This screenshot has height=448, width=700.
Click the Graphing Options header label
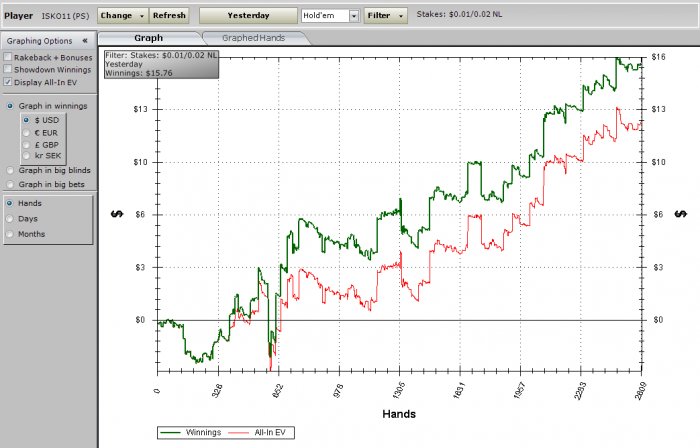tap(39, 41)
